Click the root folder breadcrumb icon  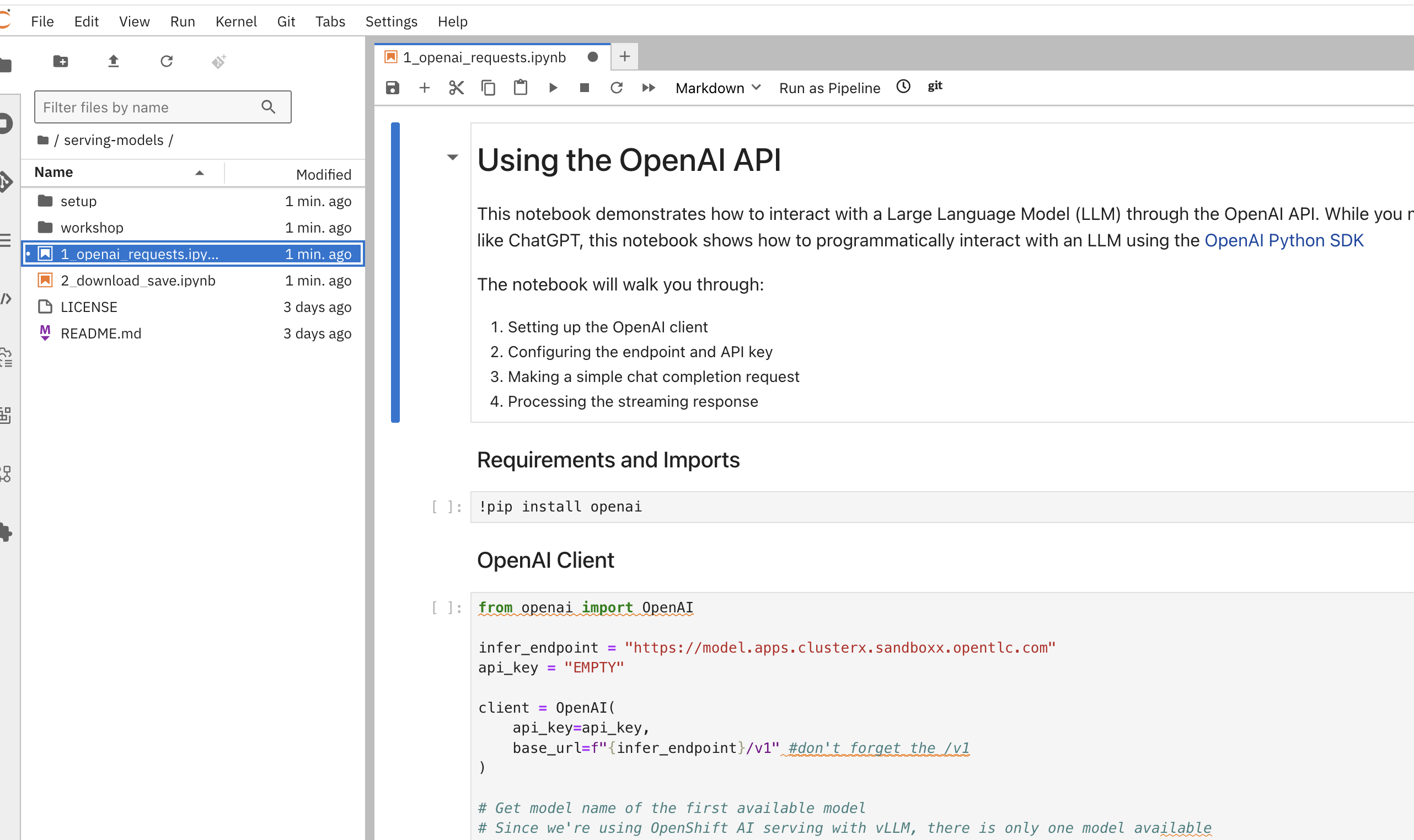pyautogui.click(x=42, y=140)
